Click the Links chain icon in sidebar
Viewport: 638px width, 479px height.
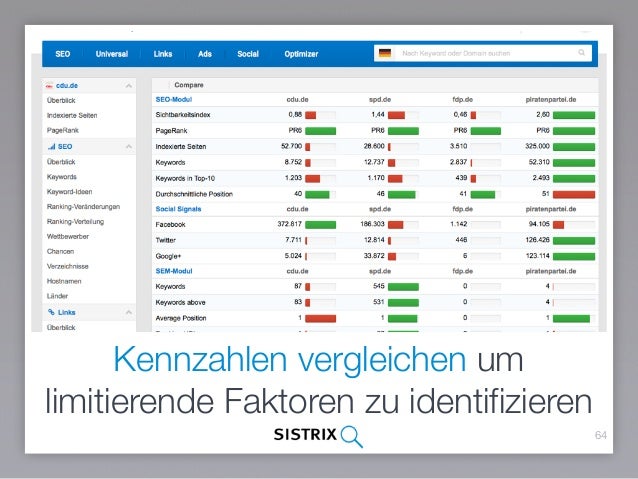click(x=51, y=312)
